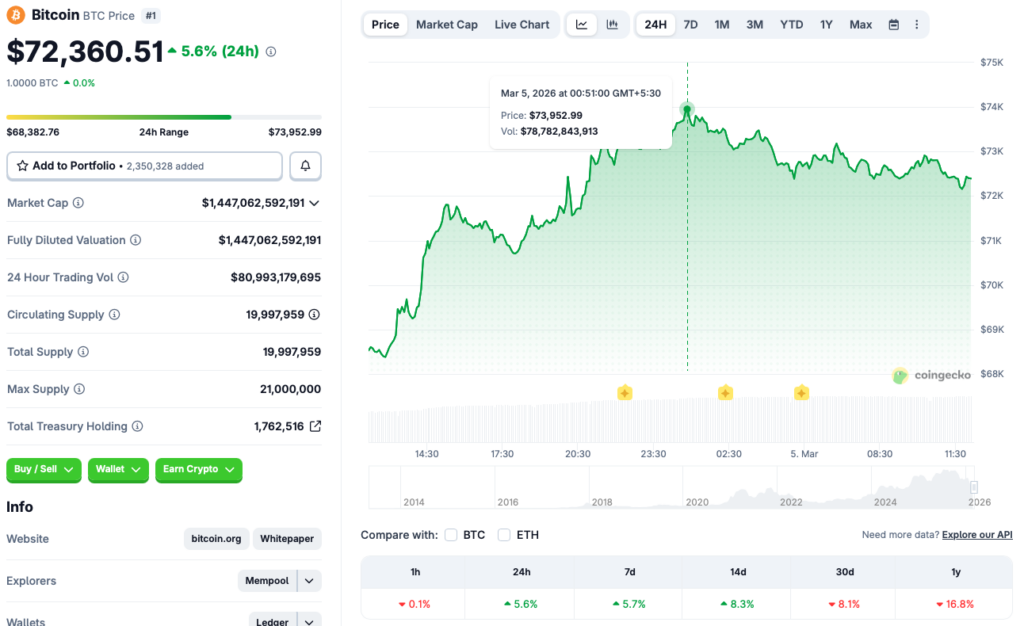
Task: Open Total Treasury Holding external link icon
Action: [x=315, y=426]
